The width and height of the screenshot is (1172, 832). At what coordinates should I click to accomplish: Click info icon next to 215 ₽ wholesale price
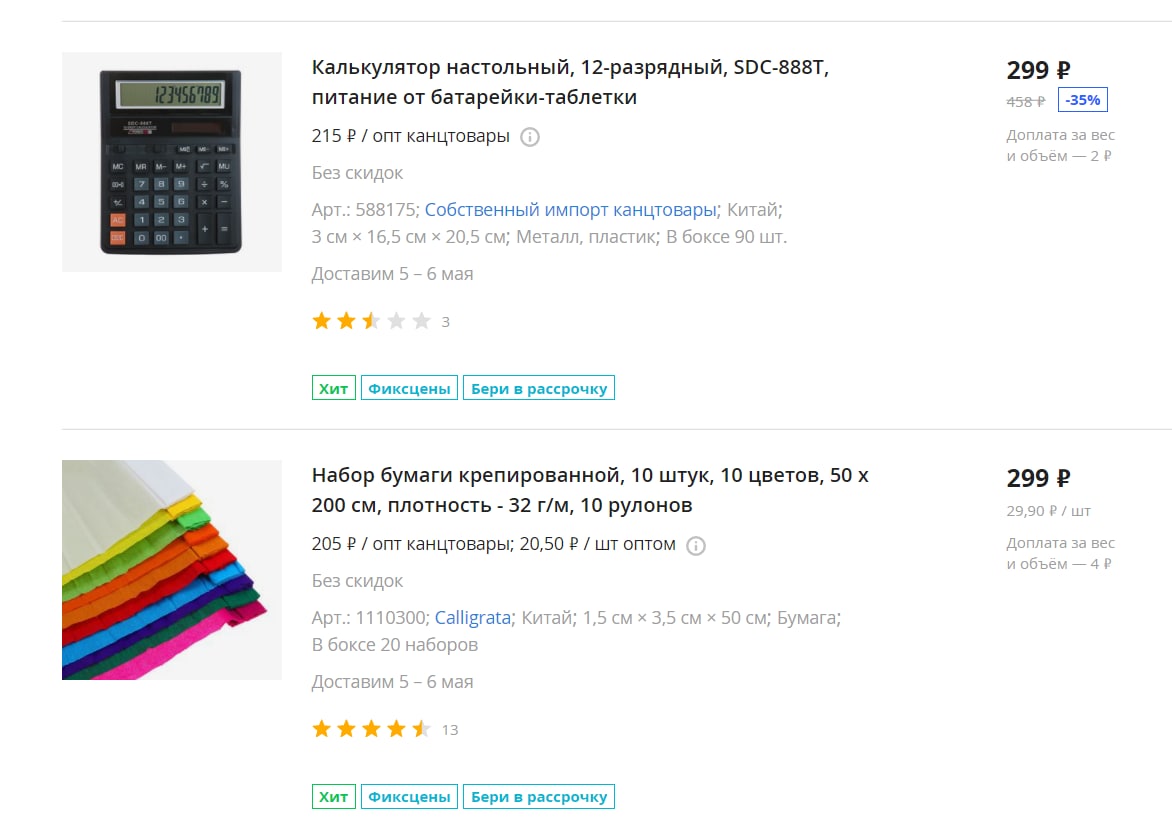click(x=530, y=137)
